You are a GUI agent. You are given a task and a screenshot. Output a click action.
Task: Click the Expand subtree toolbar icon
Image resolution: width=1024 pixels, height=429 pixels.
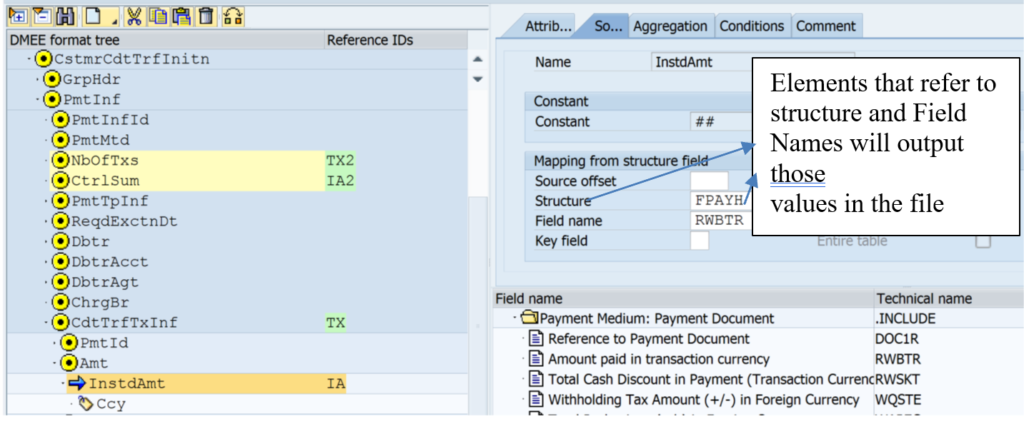pos(17,15)
